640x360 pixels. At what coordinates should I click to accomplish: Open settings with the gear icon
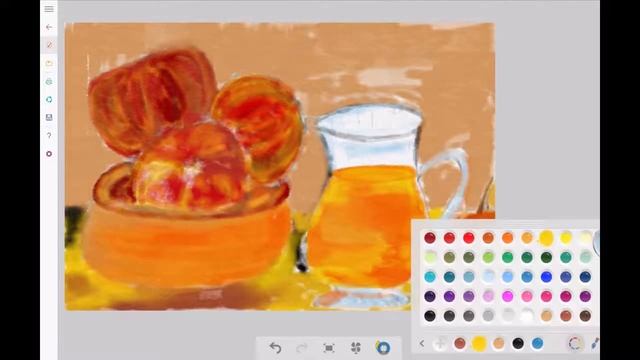coord(49,154)
